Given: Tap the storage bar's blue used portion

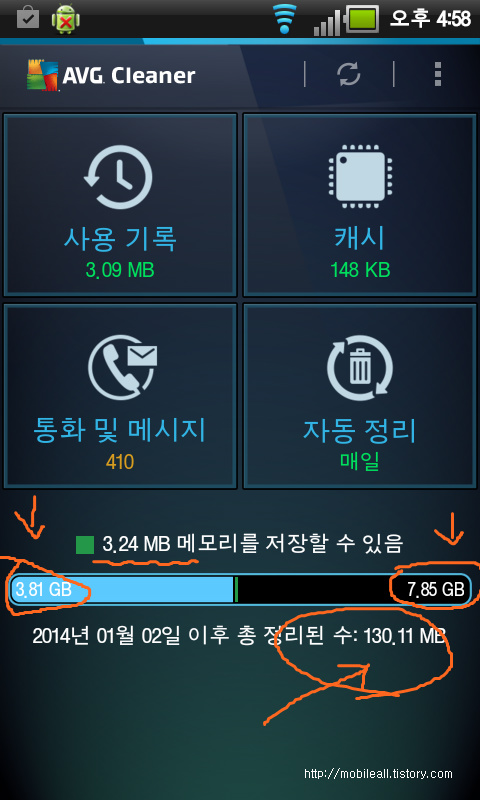Looking at the screenshot, I should (x=122, y=590).
